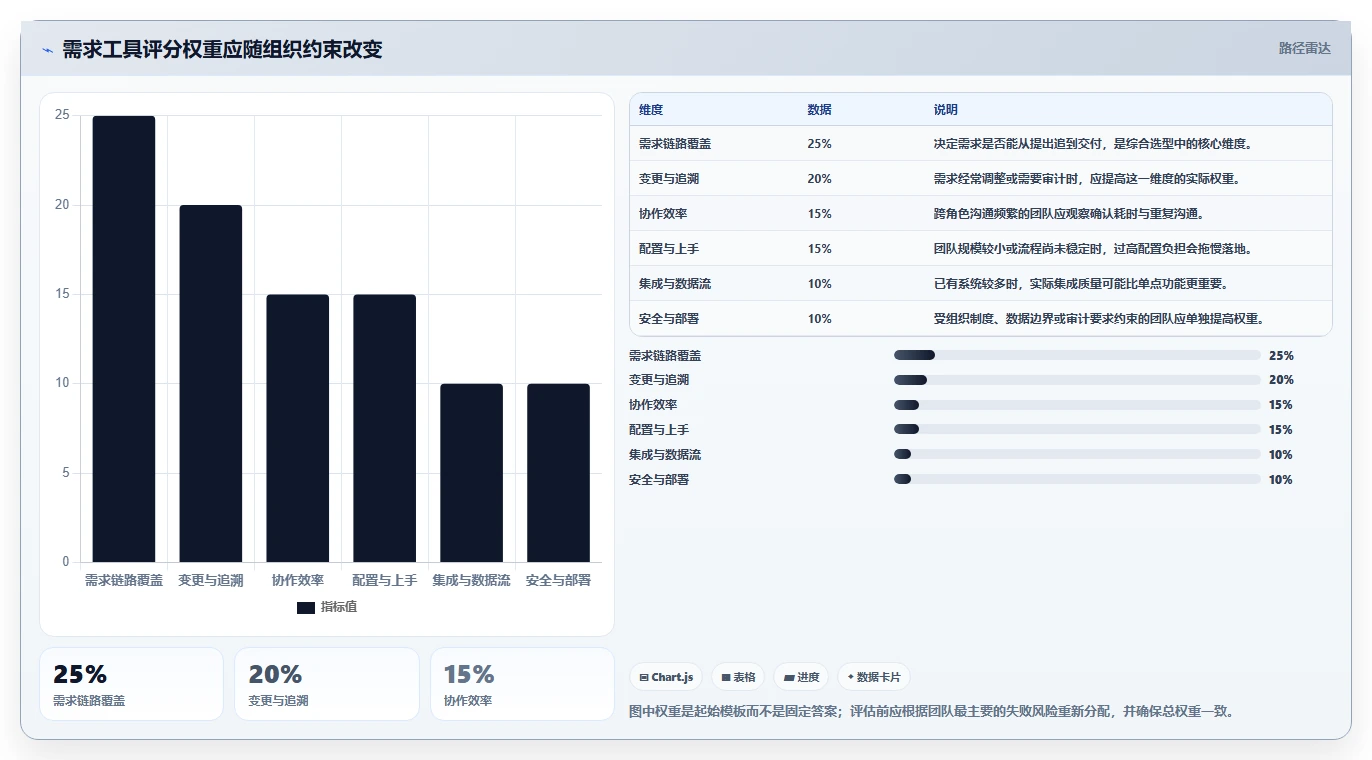Open the 25% 需求链路覆盖 stat card
The height and width of the screenshot is (760, 1372).
(131, 684)
